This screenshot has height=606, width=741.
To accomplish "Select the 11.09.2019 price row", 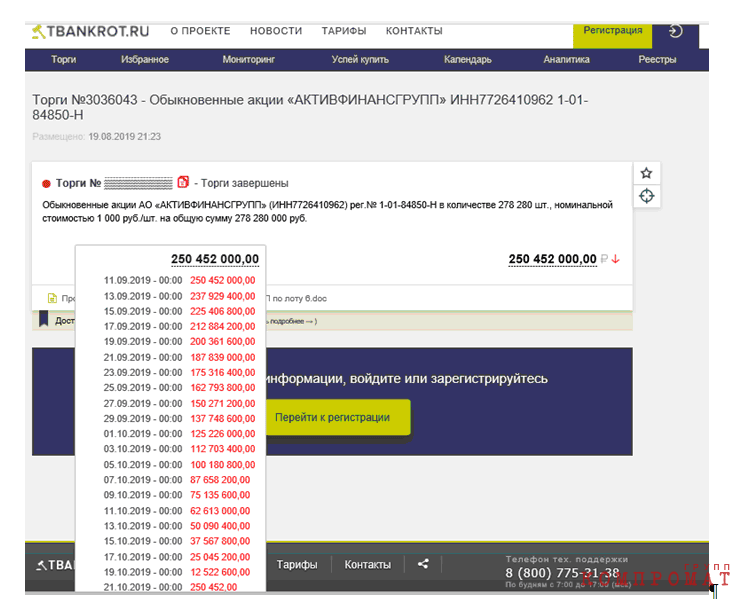I will pyautogui.click(x=180, y=280).
